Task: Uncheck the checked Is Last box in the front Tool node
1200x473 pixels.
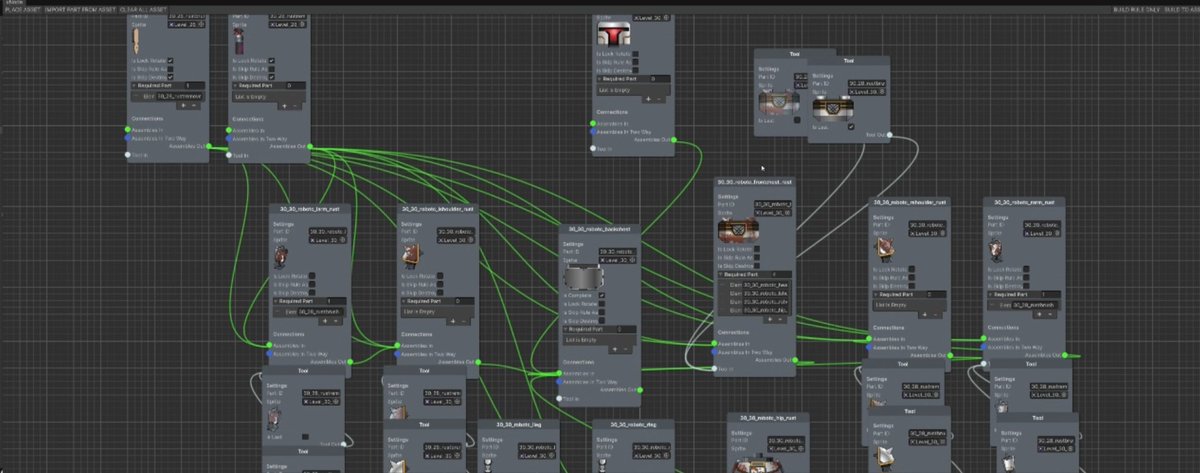Action: click(850, 126)
